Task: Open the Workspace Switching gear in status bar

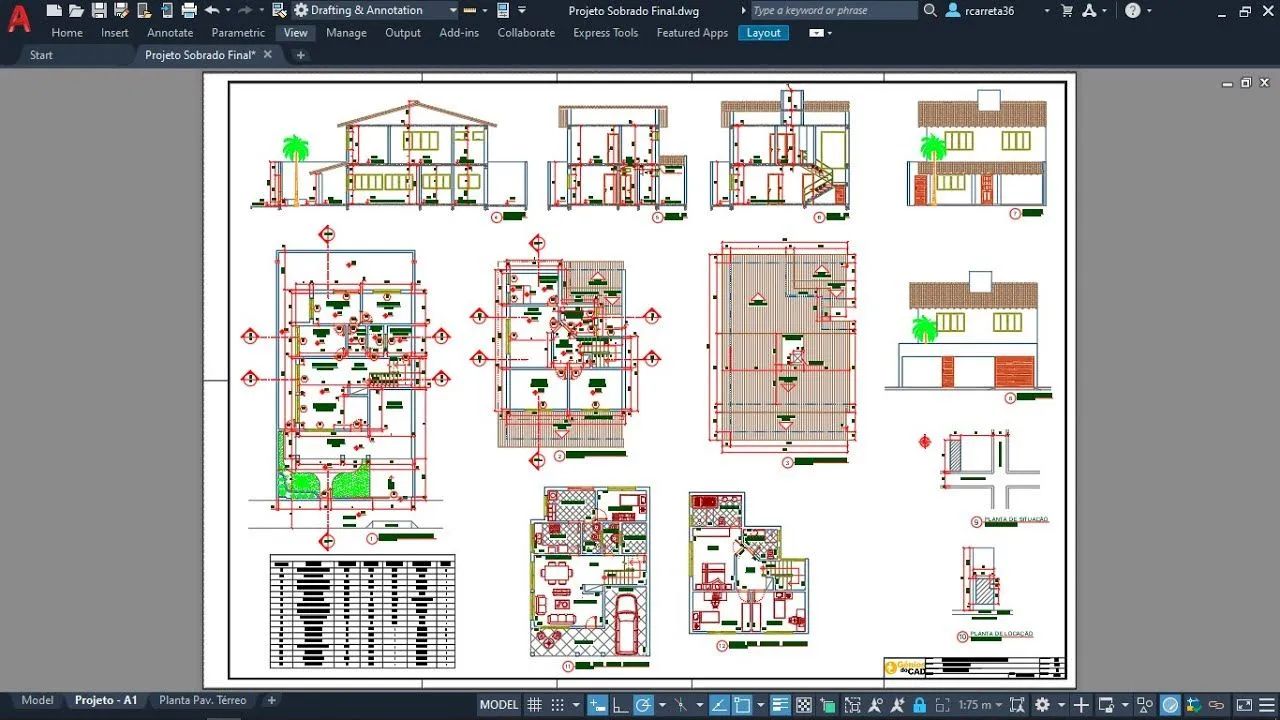Action: tap(1042, 704)
